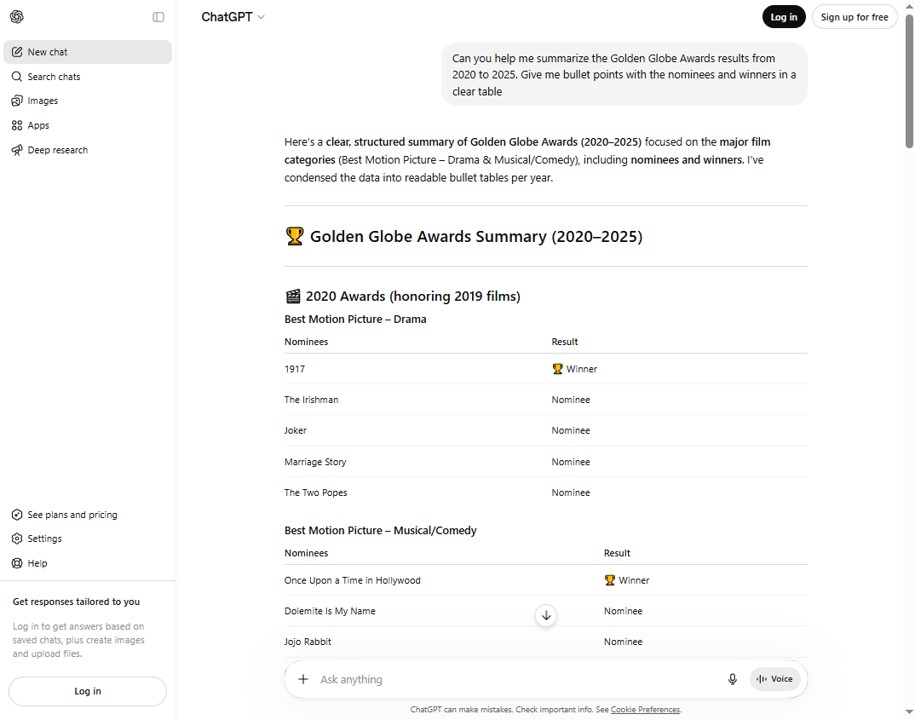The width and height of the screenshot is (915, 720).
Task: Click the page vertical scrollbar thumb
Action: pos(909,82)
